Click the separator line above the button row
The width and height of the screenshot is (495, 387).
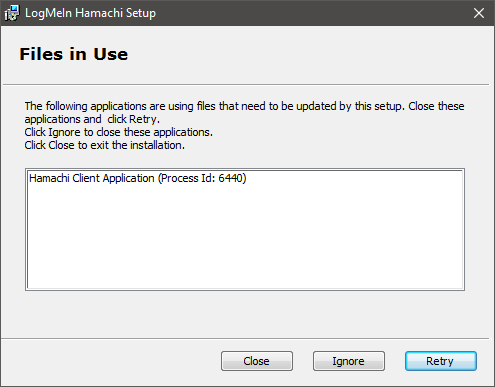[x=245, y=339]
